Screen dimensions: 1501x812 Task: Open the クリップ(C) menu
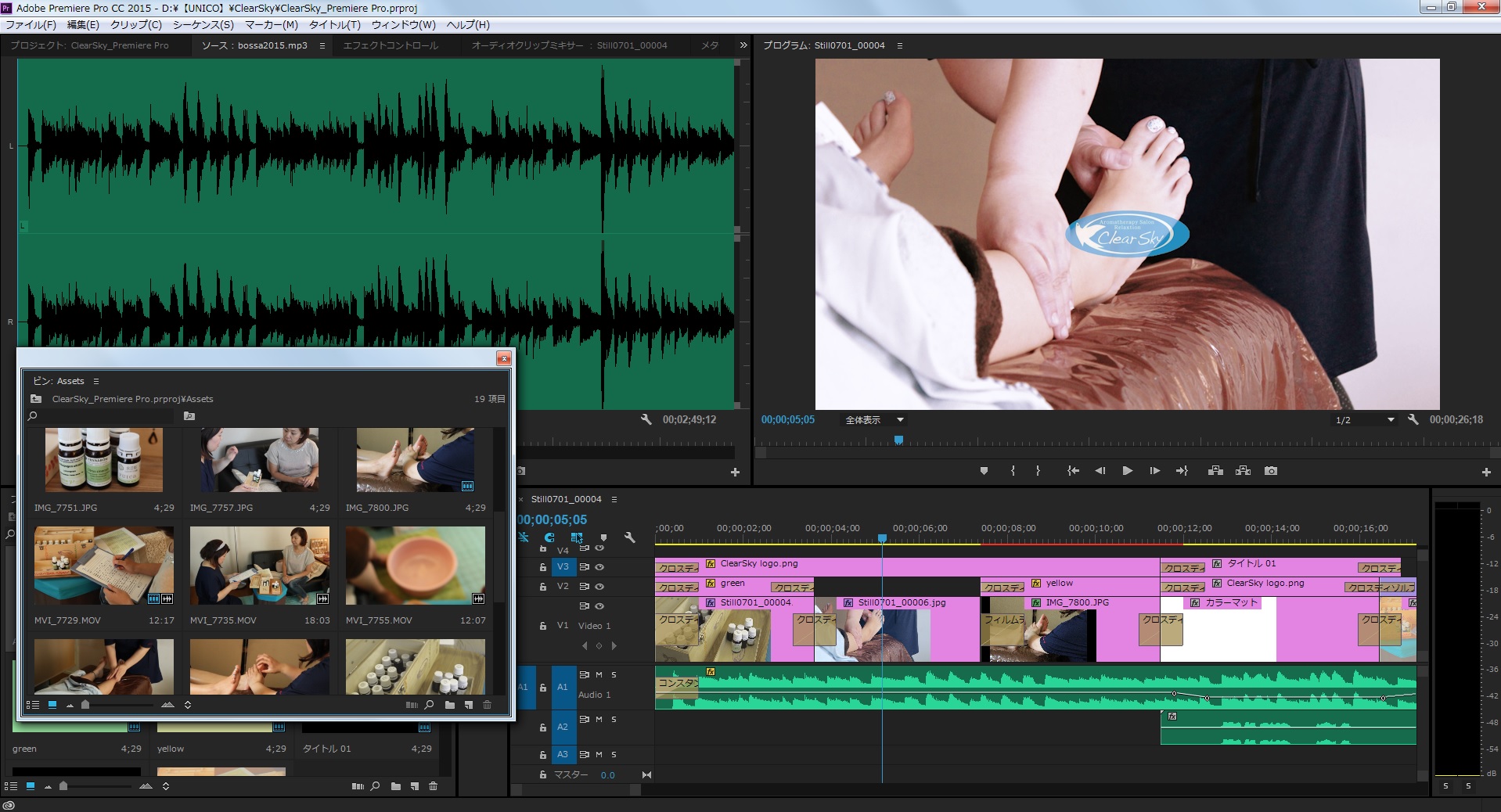point(136,24)
